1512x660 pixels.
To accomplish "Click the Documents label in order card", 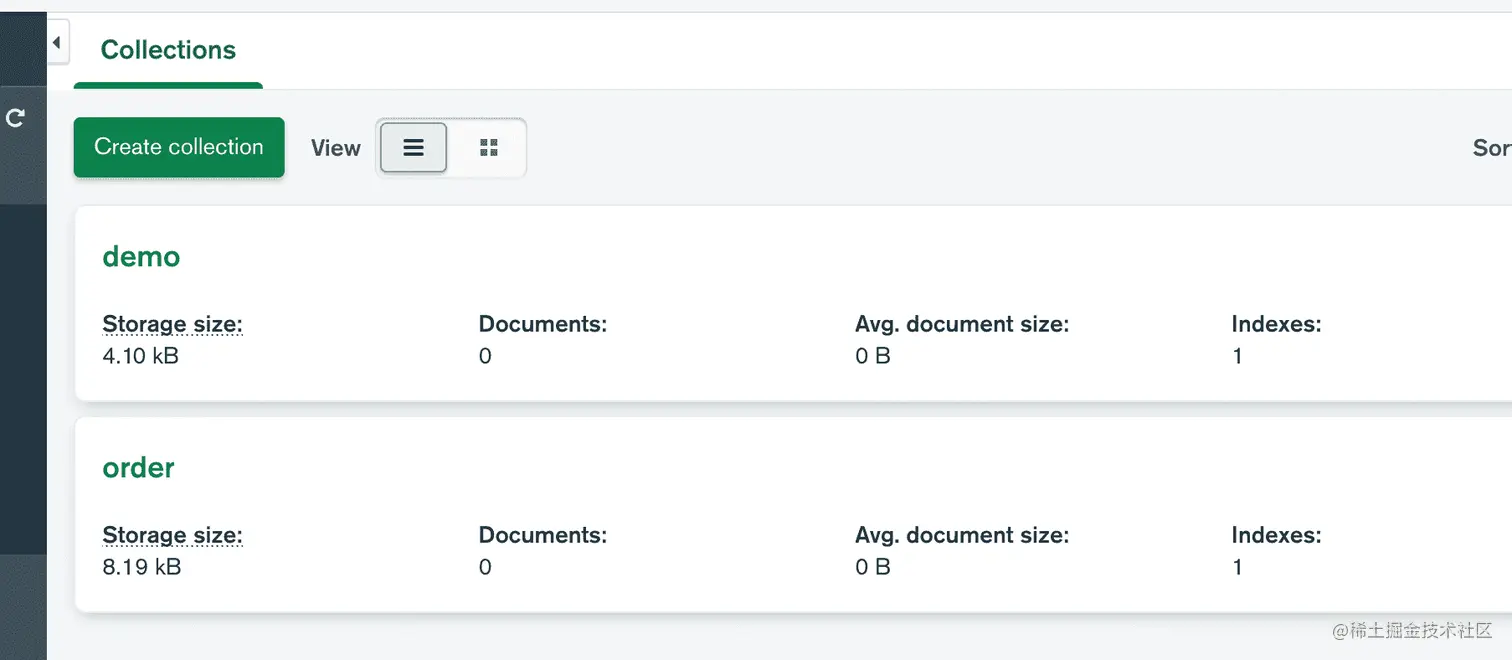I will pyautogui.click(x=543, y=535).
